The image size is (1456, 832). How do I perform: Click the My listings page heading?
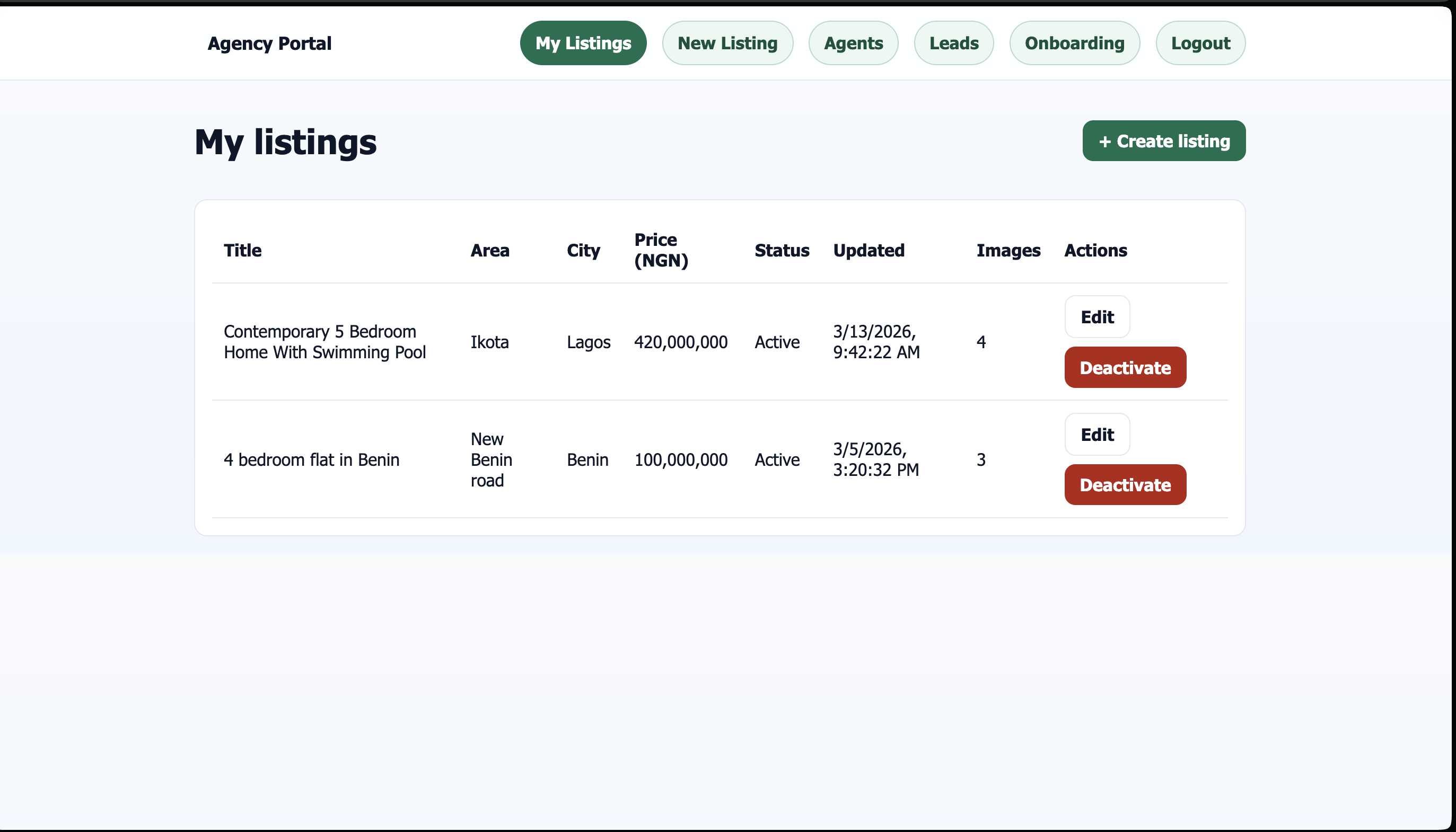[x=285, y=141]
